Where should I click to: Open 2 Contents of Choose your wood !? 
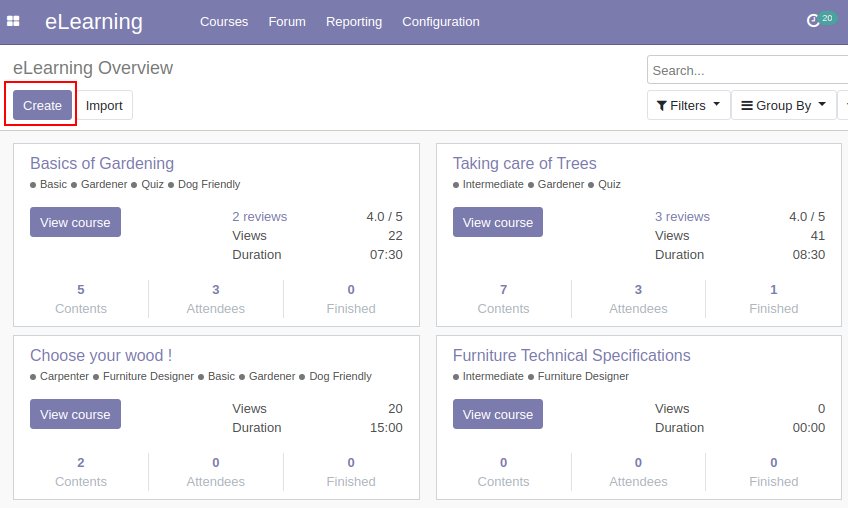[81, 472]
